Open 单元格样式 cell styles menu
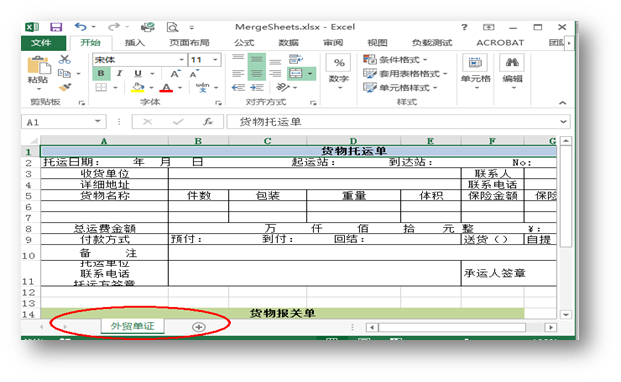621x382 pixels. (x=400, y=87)
